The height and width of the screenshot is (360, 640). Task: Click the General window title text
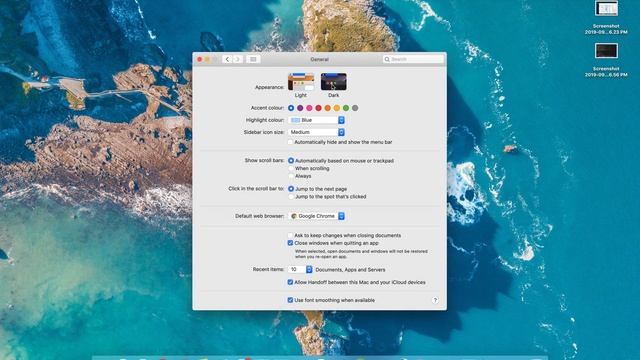pos(319,59)
